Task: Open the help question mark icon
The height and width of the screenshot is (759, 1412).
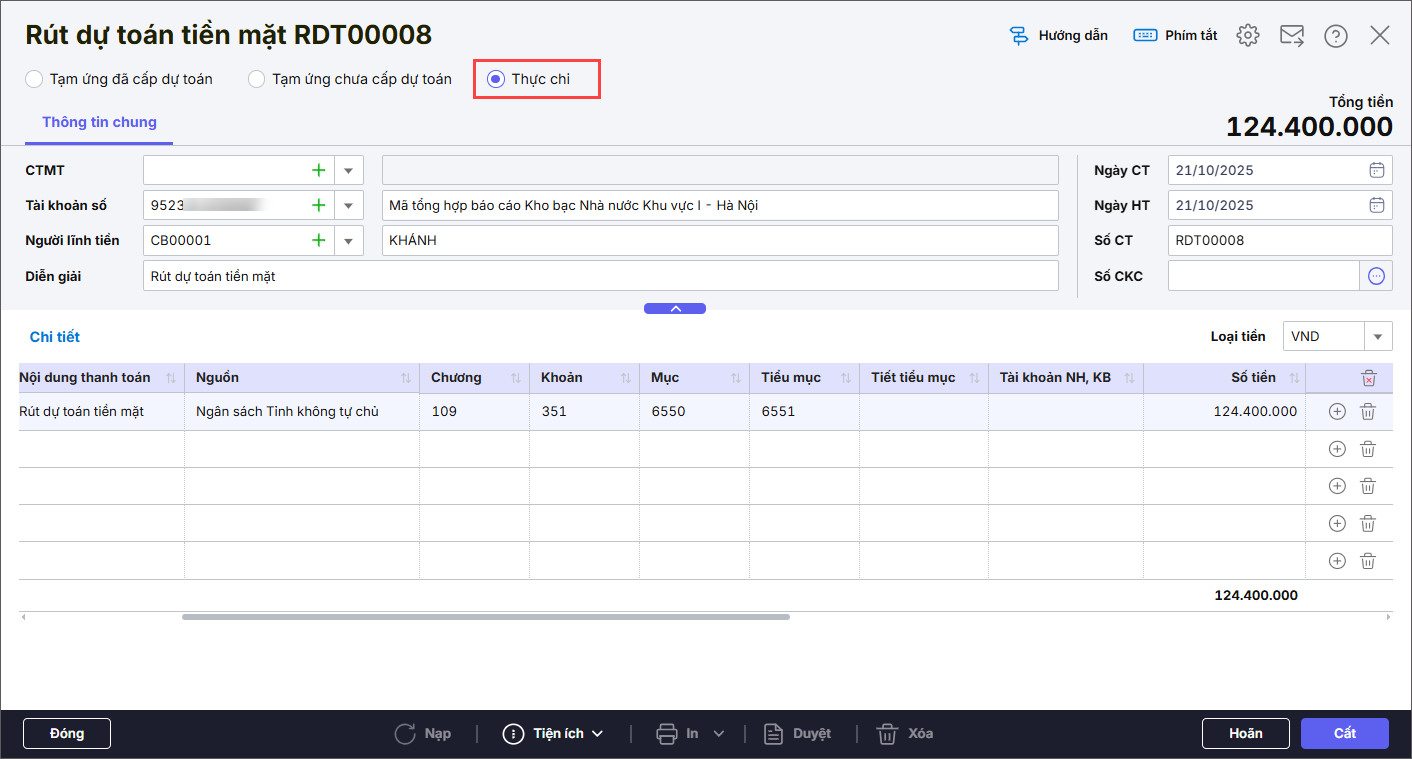Action: pyautogui.click(x=1335, y=36)
